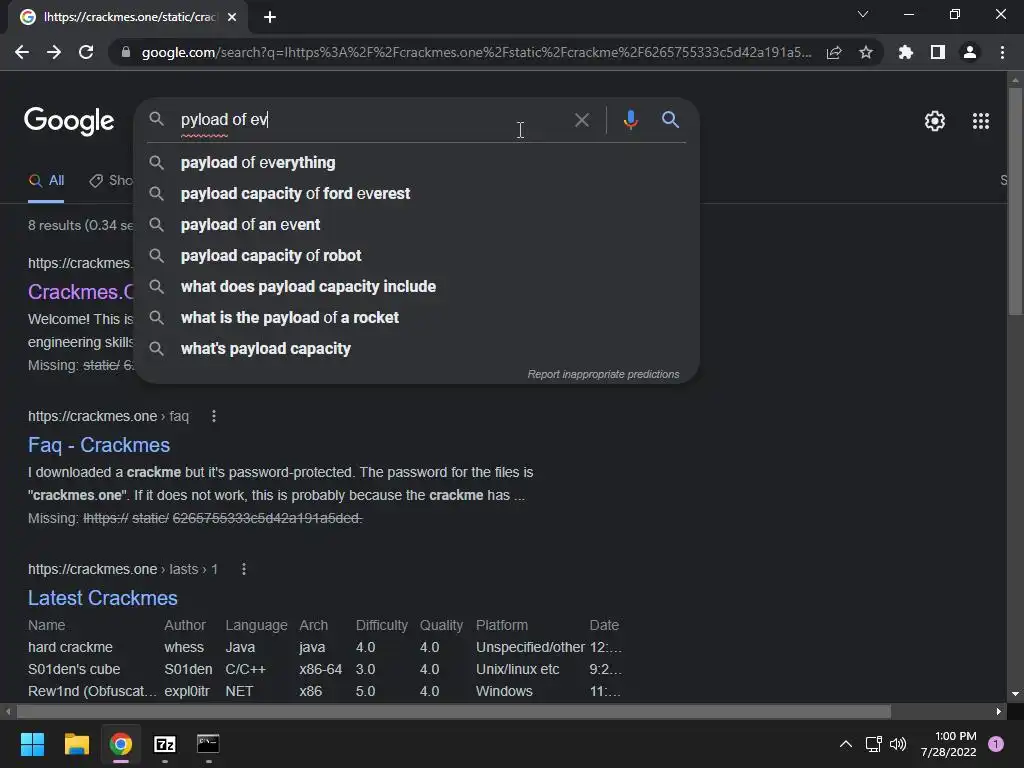Image resolution: width=1024 pixels, height=768 pixels.
Task: Open the Extensions puzzle icon
Action: [905, 52]
